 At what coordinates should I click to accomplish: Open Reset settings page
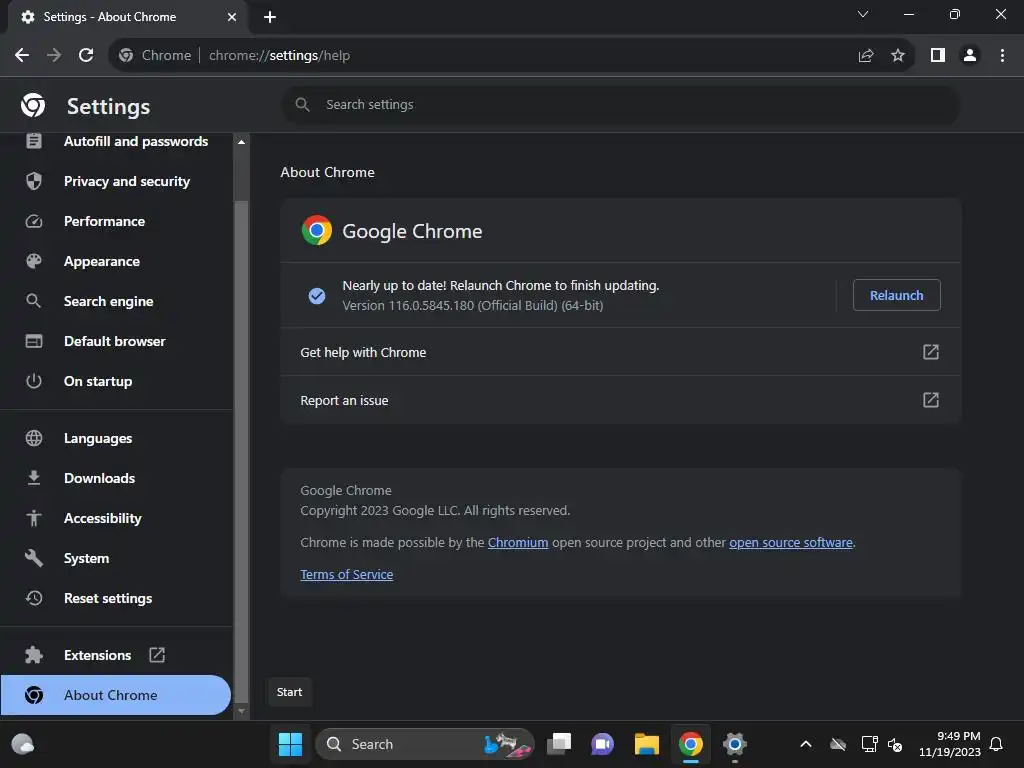coord(116,598)
